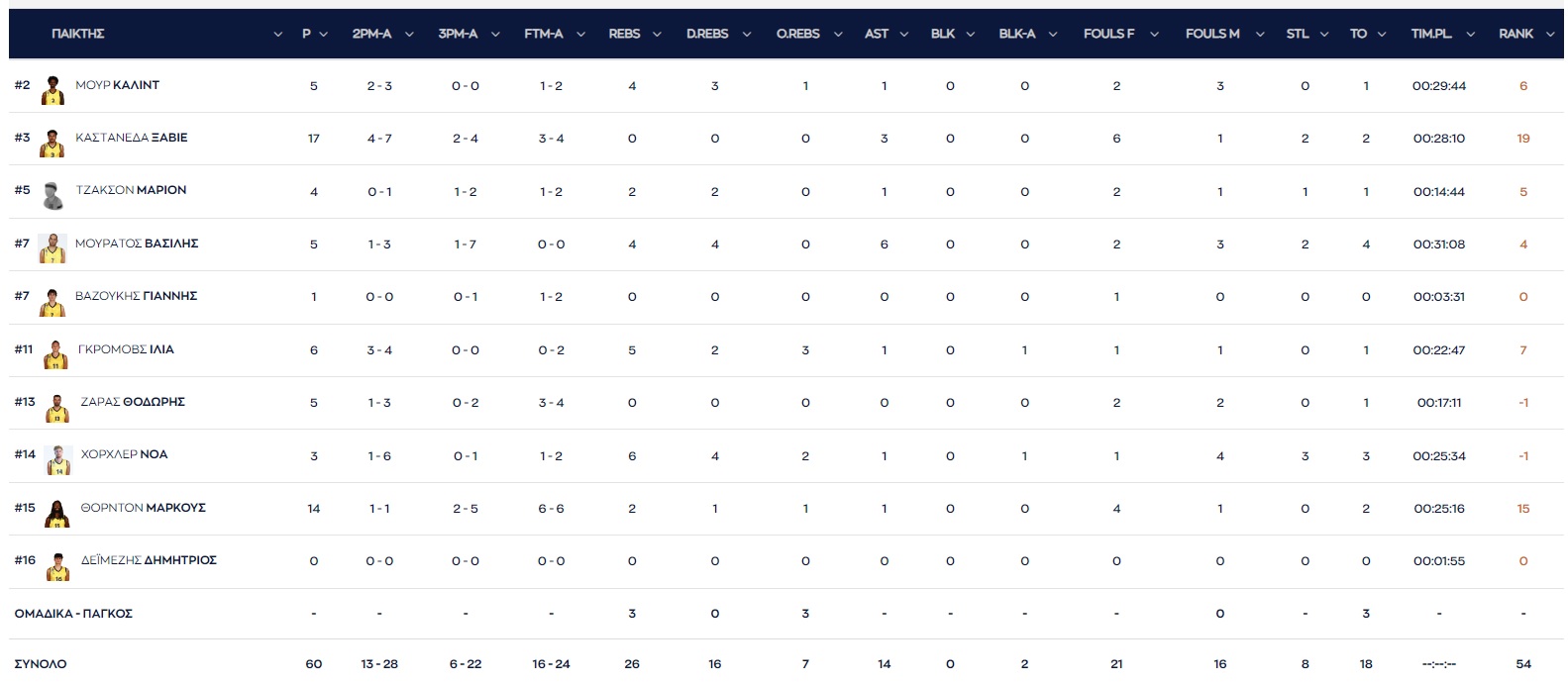This screenshot has width=1568, height=684.
Task: Click ΧΟΡΧΛΕΡ ΝΟΑ's player photo
Action: pyautogui.click(x=57, y=460)
